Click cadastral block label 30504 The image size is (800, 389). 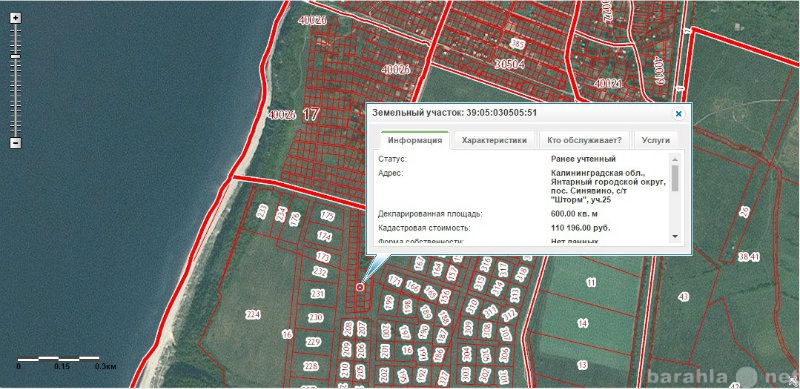[x=510, y=65]
